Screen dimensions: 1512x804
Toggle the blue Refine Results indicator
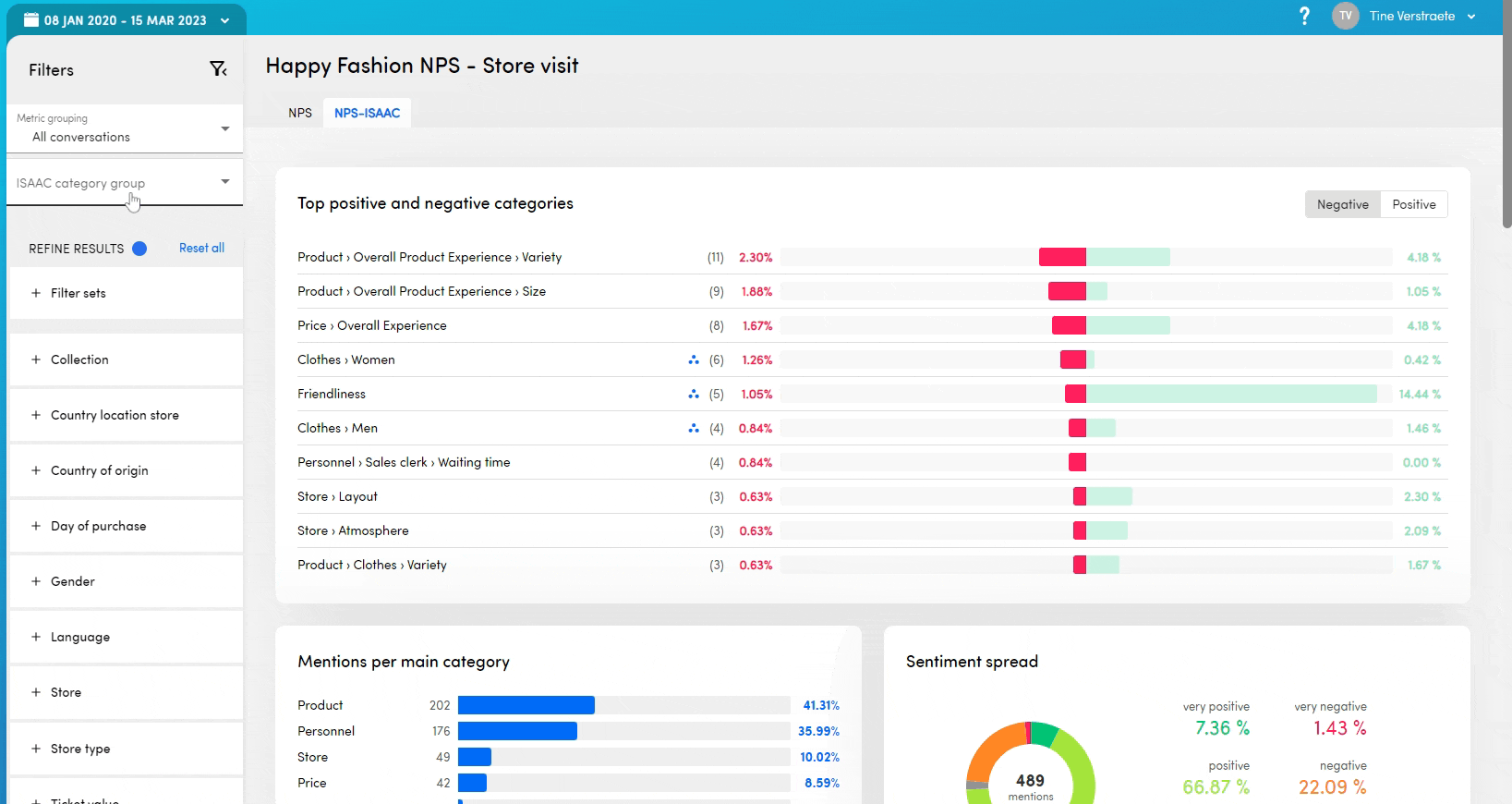(x=139, y=249)
